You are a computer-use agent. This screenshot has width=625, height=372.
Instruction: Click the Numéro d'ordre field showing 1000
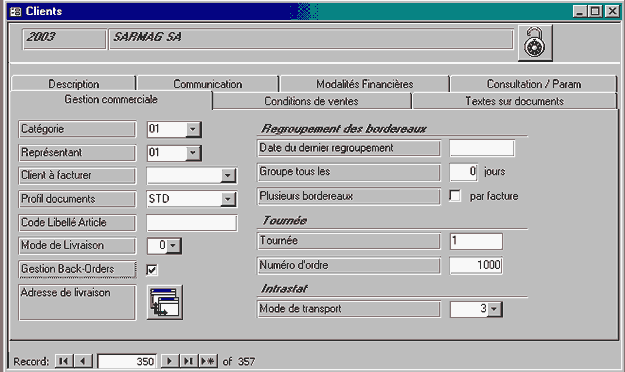pos(476,265)
